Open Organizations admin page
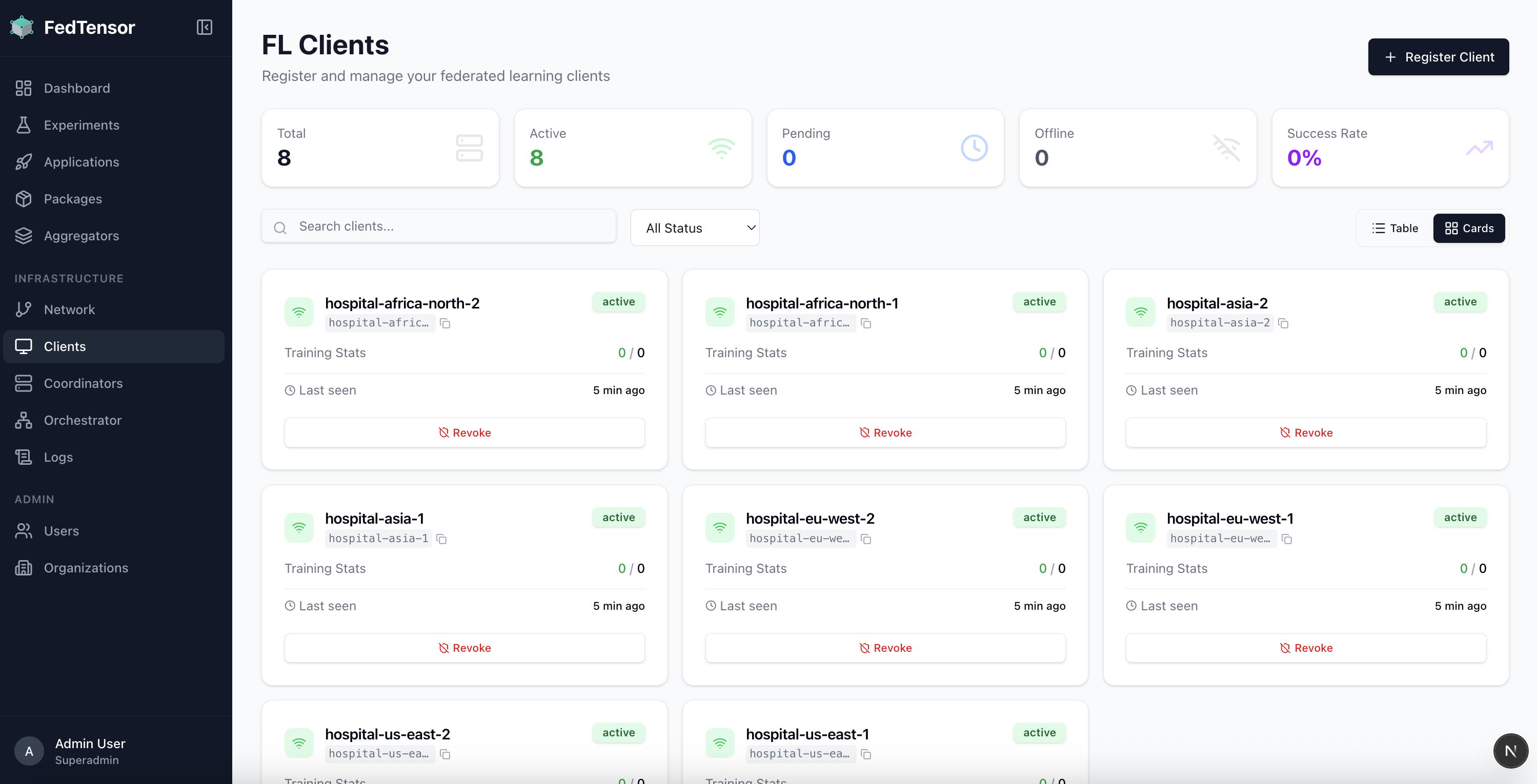Screen dimensions: 1537x784 coord(86,568)
